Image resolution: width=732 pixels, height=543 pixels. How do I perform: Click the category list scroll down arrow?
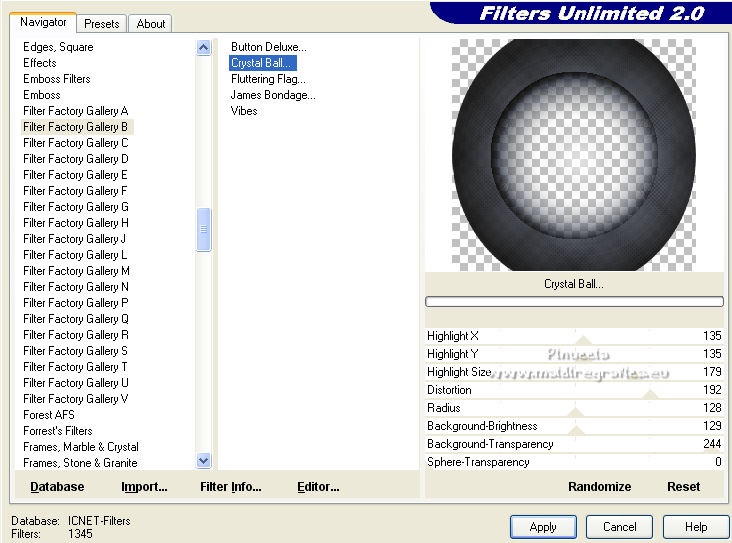pos(204,461)
